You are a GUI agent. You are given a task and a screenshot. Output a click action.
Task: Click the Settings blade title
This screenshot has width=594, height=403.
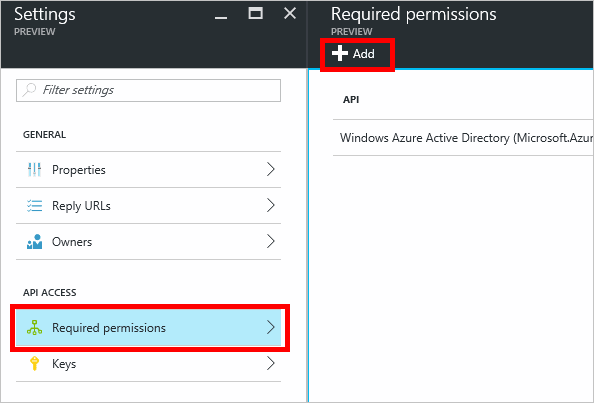(45, 15)
